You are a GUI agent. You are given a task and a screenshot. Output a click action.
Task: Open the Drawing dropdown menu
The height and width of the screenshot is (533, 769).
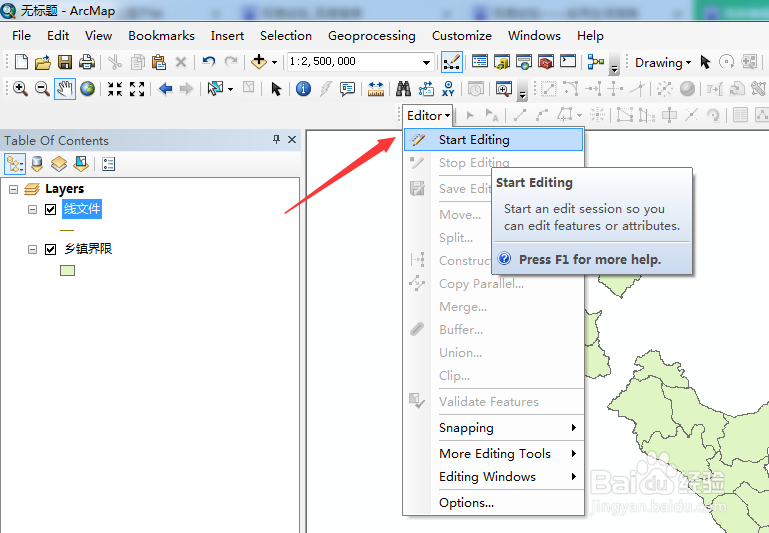pyautogui.click(x=663, y=63)
